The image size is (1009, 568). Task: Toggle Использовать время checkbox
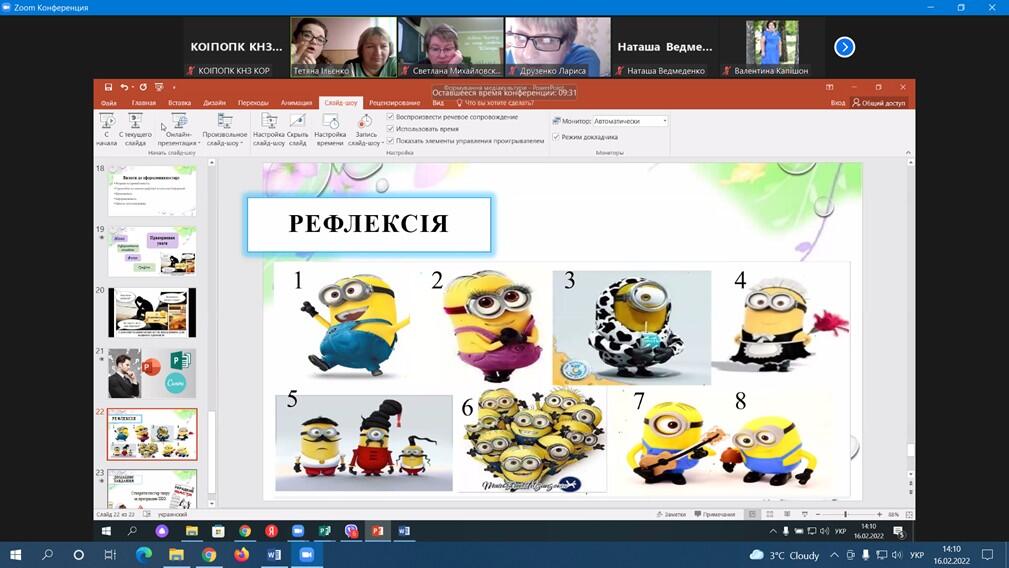[390, 129]
